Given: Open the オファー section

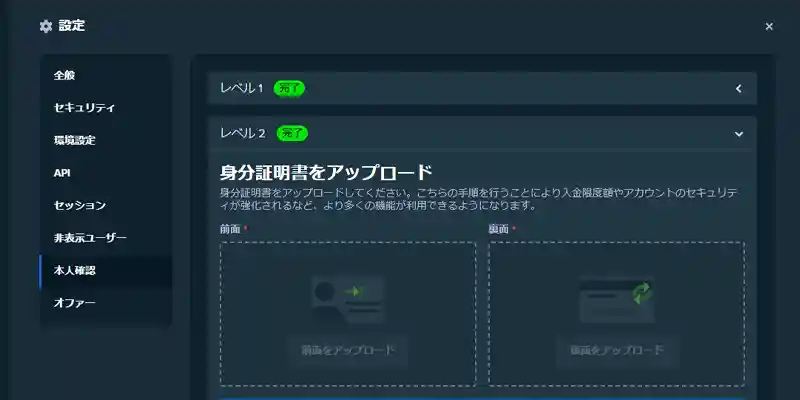Looking at the screenshot, I should point(75,302).
